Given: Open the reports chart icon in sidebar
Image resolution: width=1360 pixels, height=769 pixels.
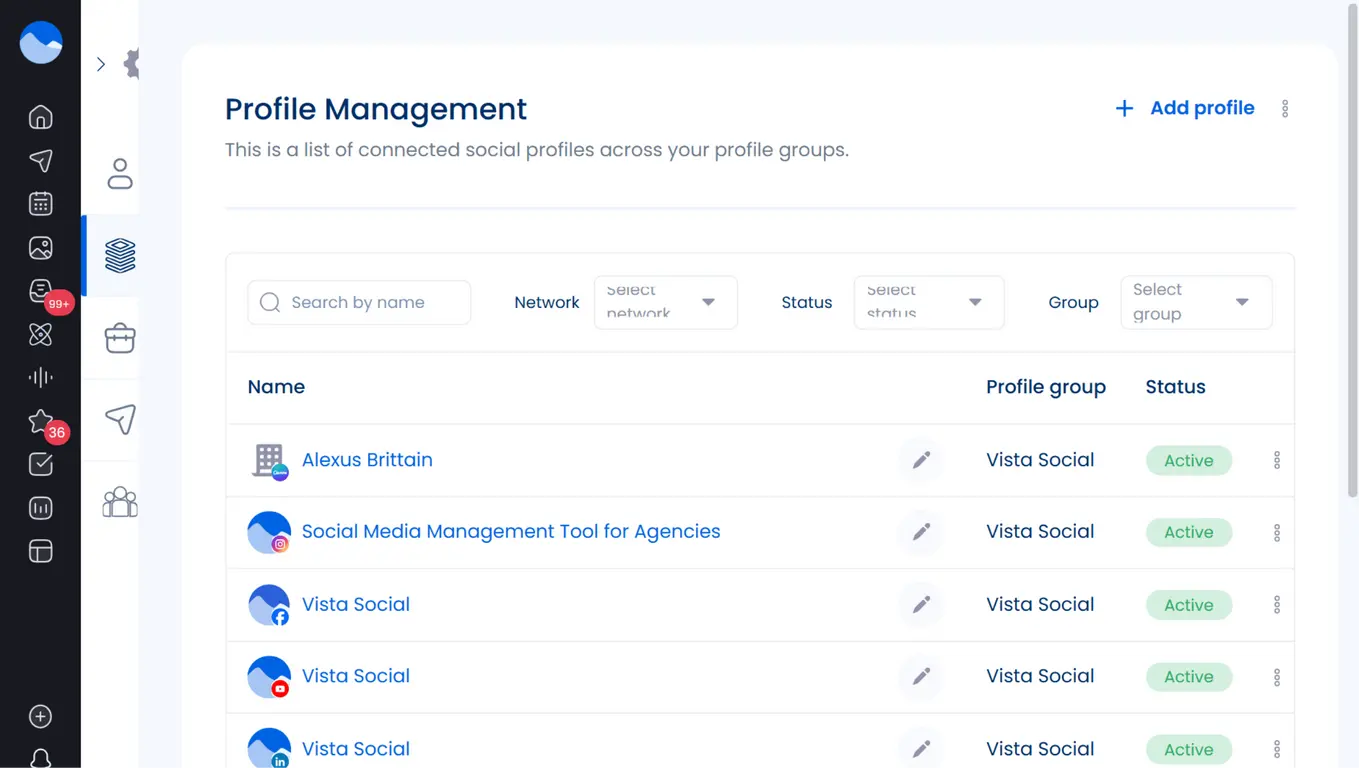Looking at the screenshot, I should [x=40, y=508].
